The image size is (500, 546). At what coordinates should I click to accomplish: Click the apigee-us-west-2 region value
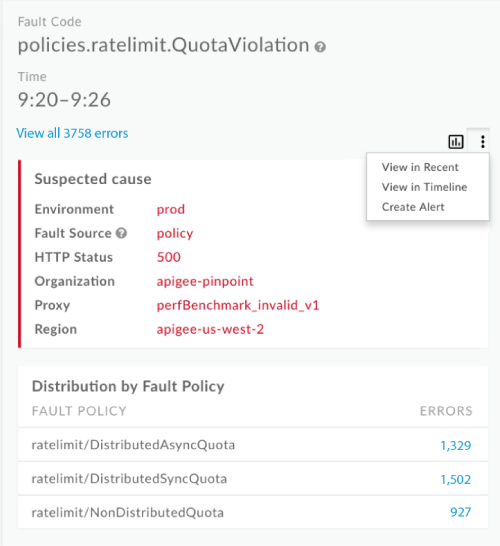tap(210, 329)
